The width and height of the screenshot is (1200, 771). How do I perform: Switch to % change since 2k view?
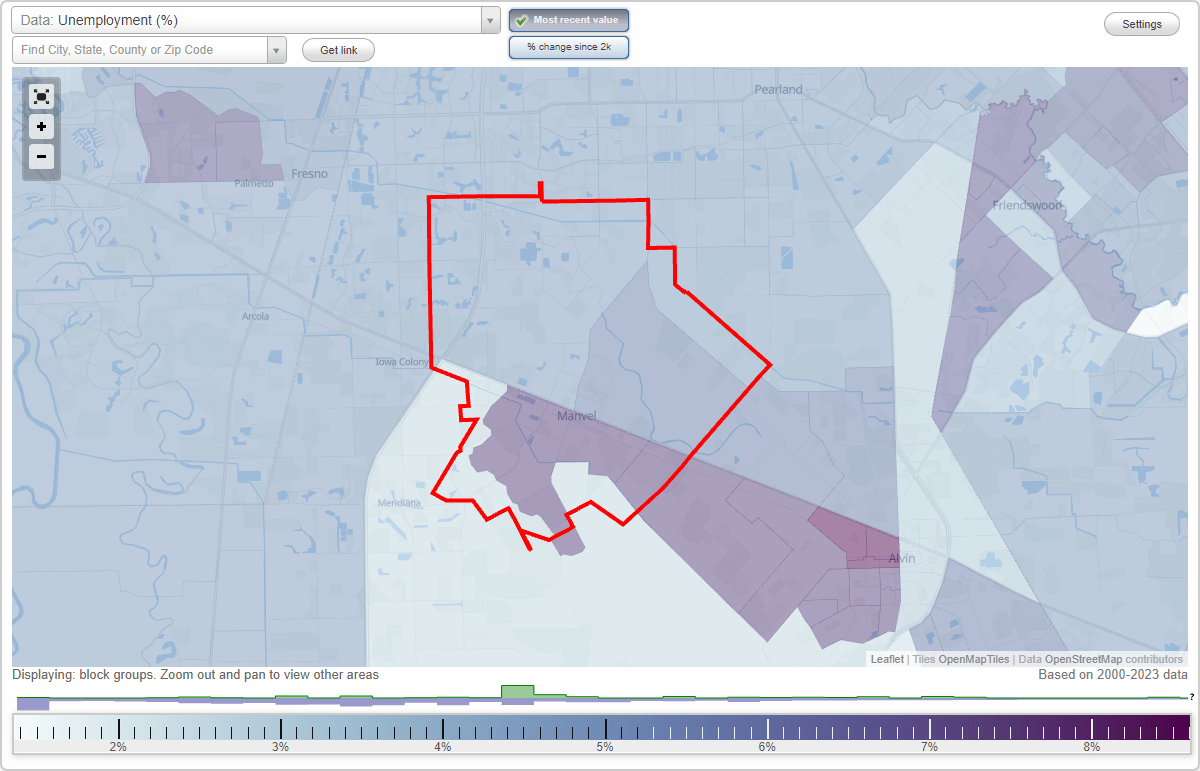(x=568, y=46)
